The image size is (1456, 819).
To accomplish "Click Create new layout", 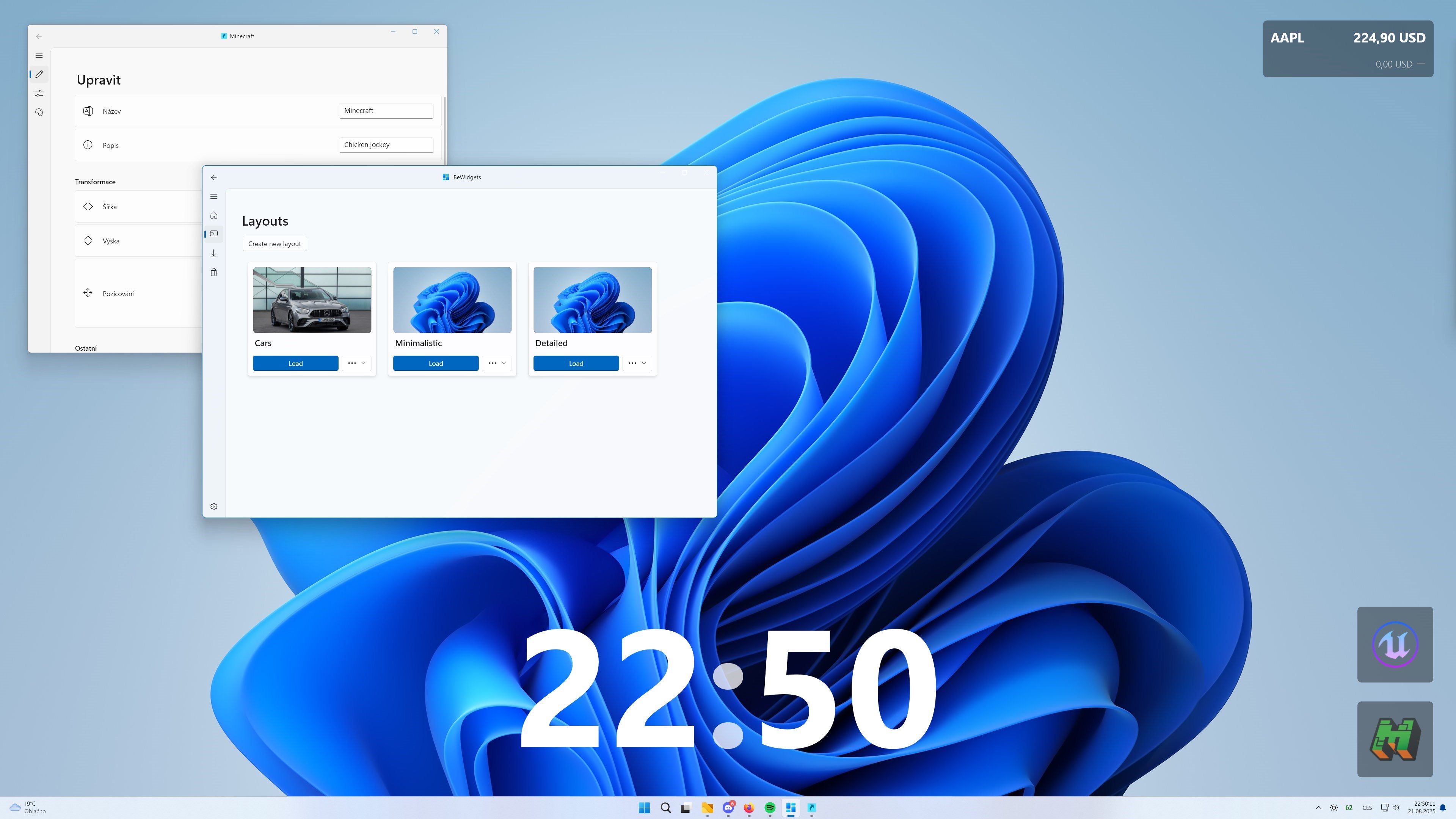I will [275, 243].
